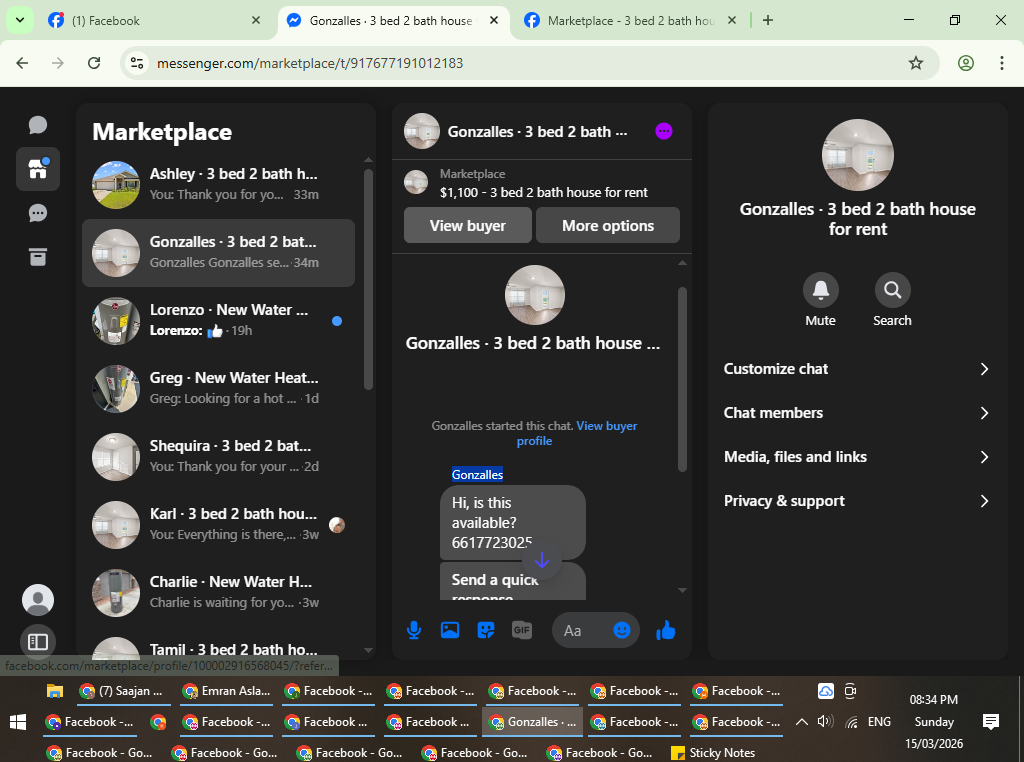Screen dimensions: 1024x762
Task: Click the View buyer button
Action: (468, 225)
